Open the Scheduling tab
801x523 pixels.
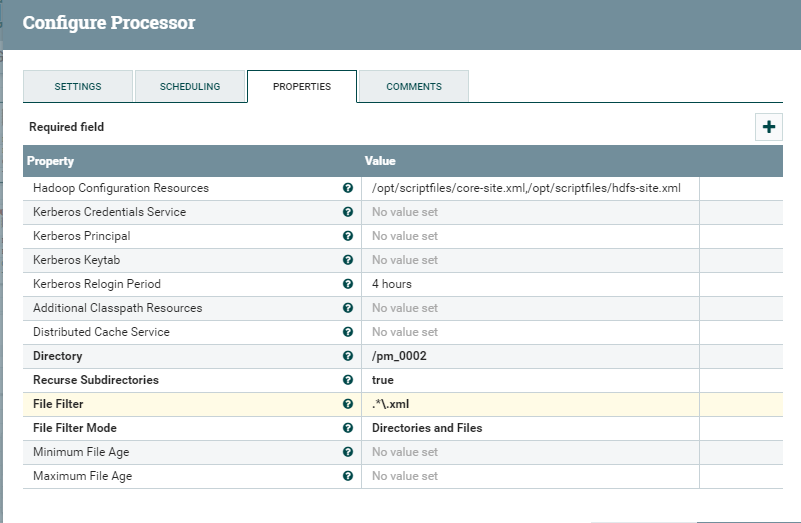point(190,87)
